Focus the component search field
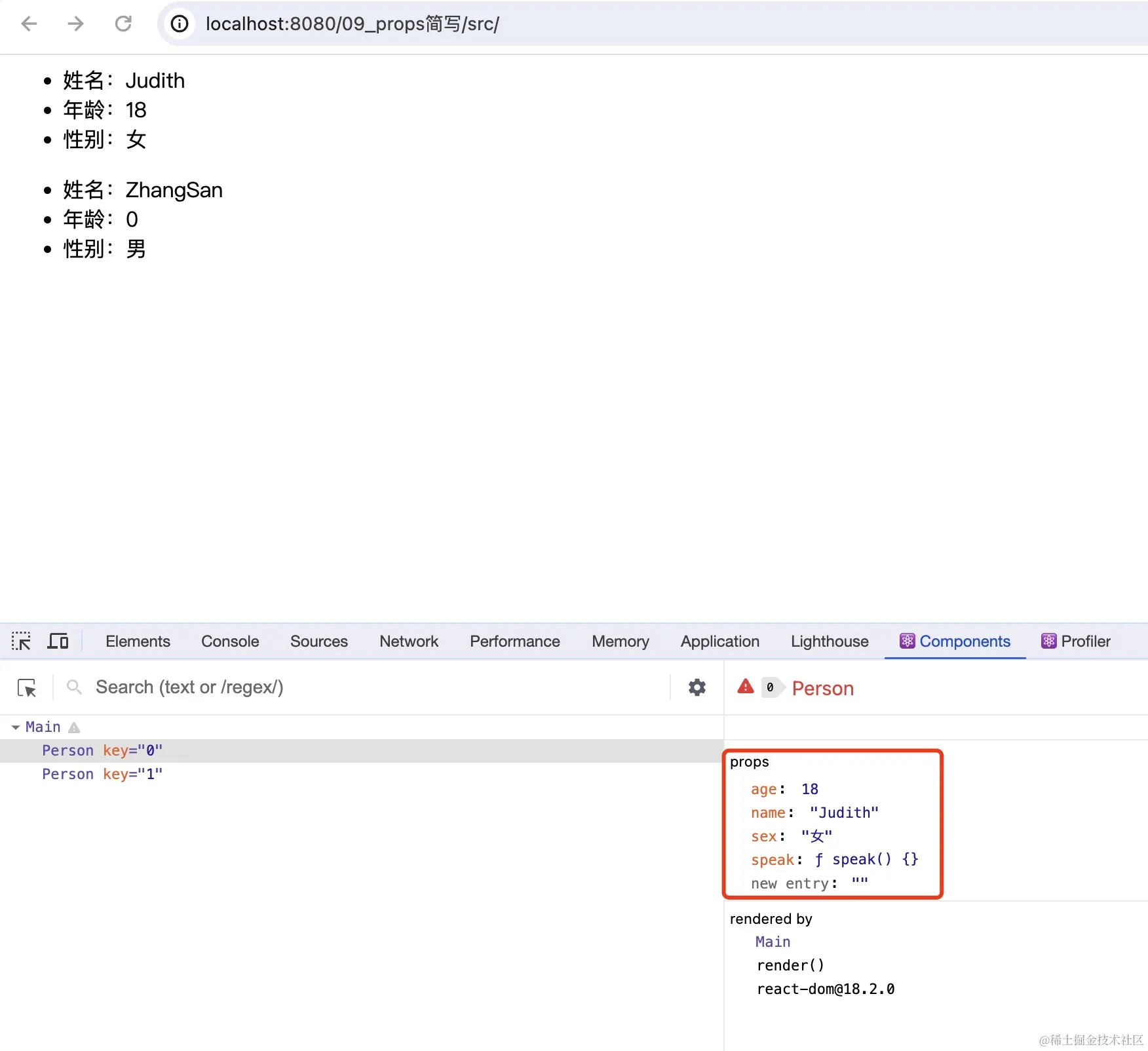This screenshot has width=1148, height=1051. coord(380,687)
